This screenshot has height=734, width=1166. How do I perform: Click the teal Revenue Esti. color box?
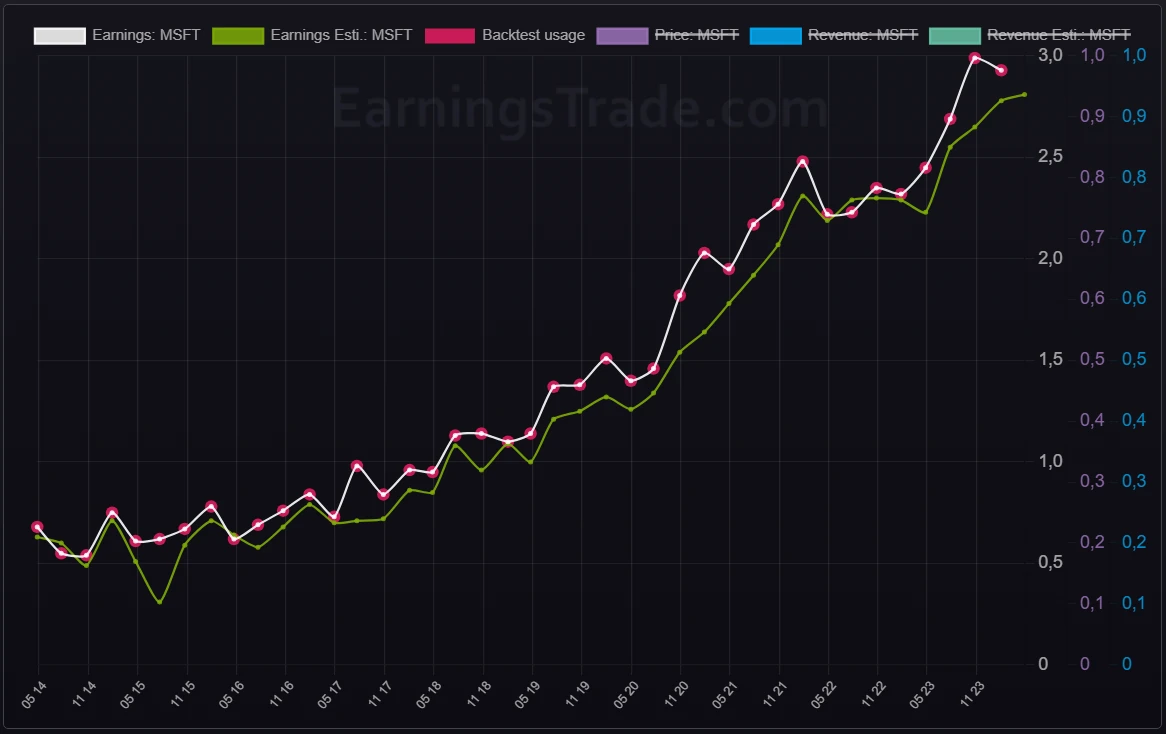point(954,35)
